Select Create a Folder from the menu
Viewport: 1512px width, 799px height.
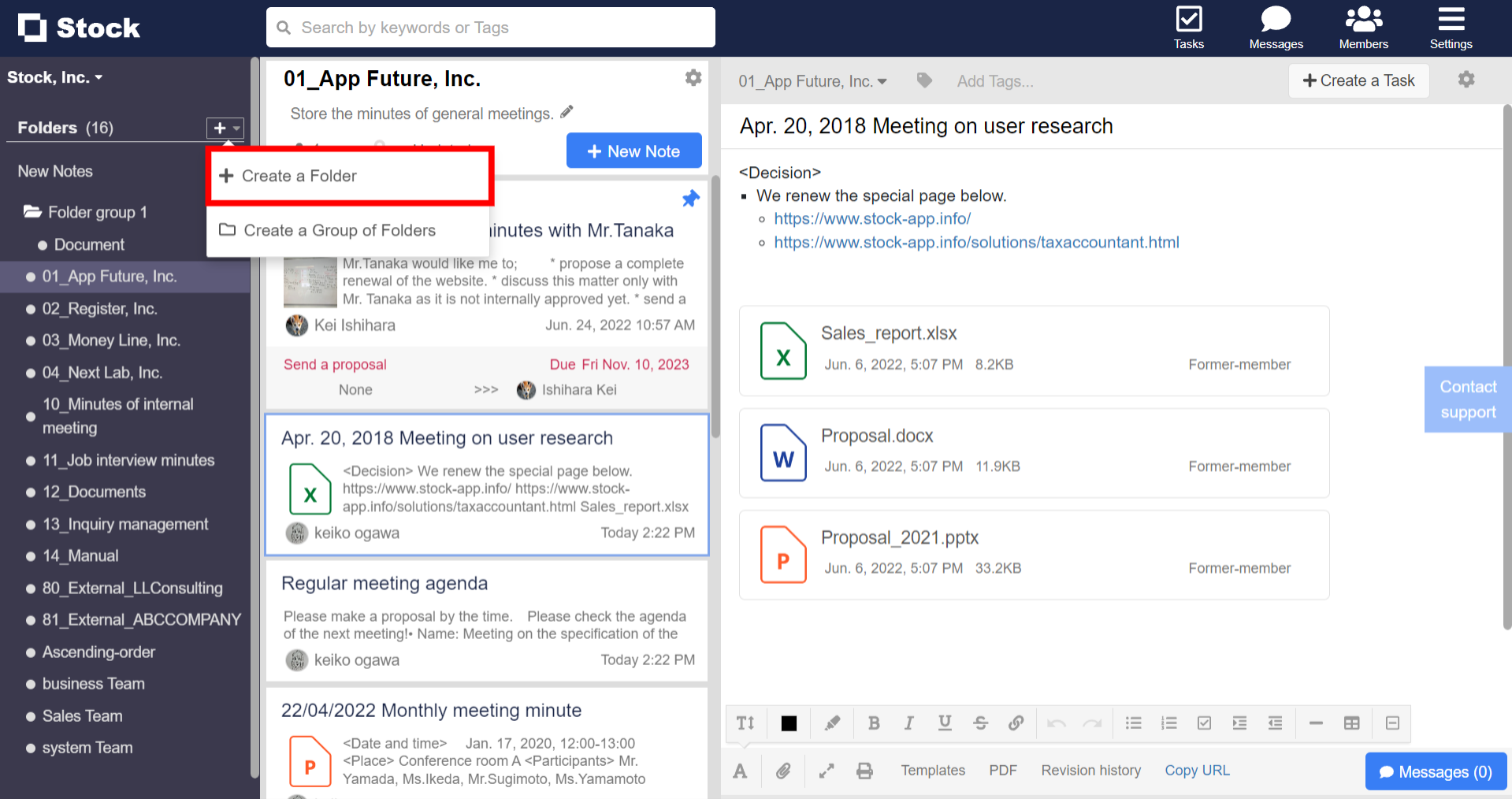[x=299, y=176]
